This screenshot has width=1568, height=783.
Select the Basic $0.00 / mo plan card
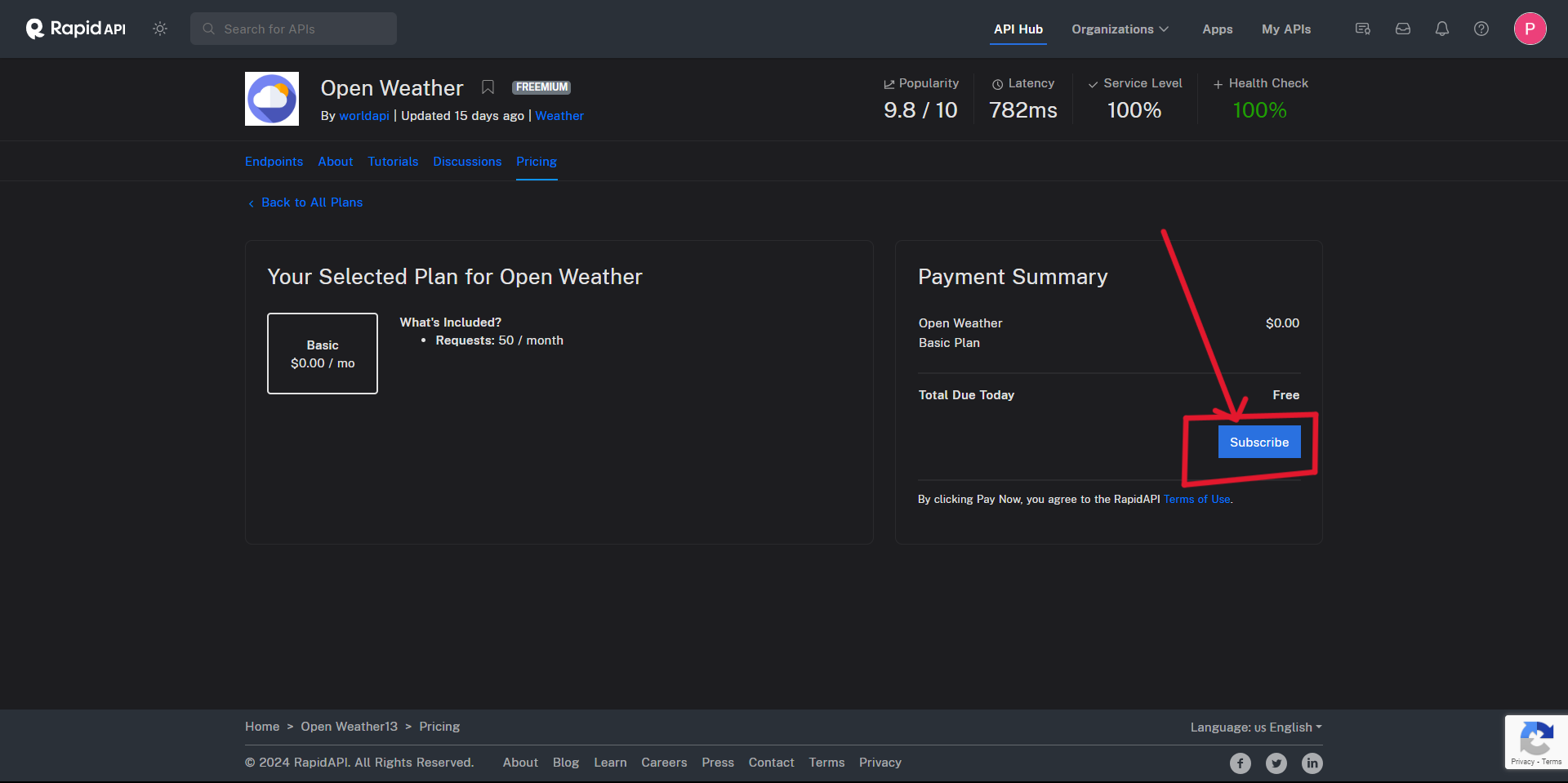323,354
